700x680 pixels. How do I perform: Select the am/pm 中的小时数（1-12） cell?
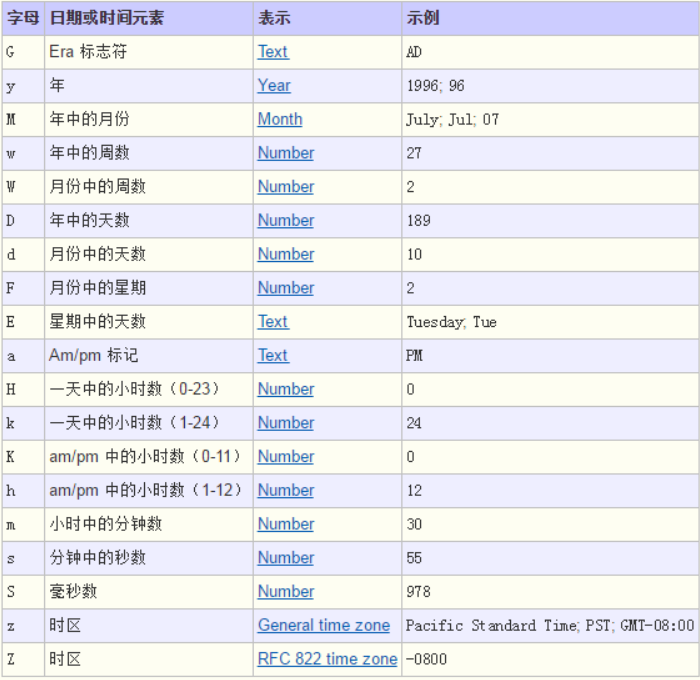[x=149, y=490]
